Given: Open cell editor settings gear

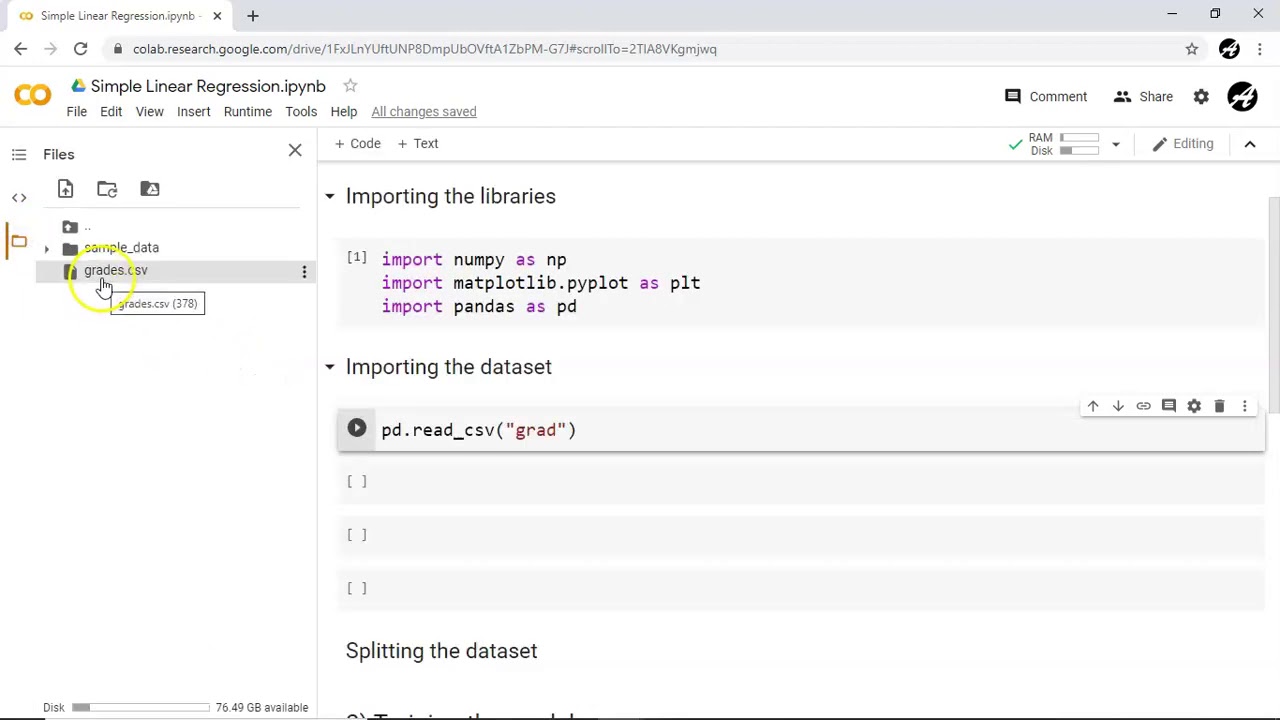Looking at the screenshot, I should click(1194, 406).
